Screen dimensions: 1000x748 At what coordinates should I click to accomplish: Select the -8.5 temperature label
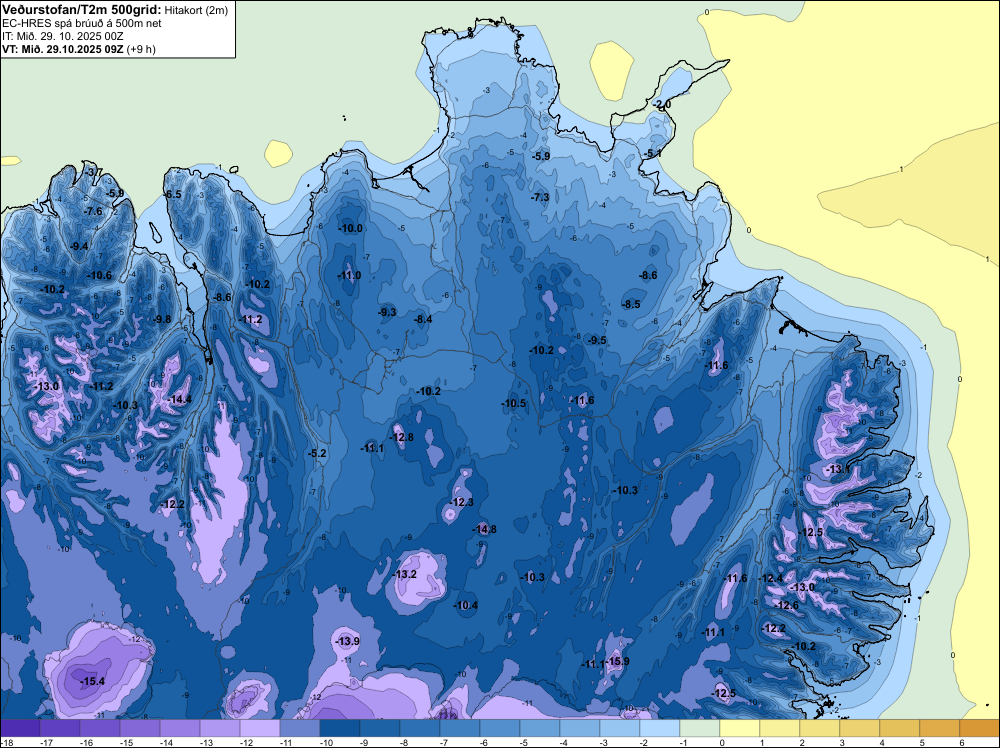[x=631, y=305]
